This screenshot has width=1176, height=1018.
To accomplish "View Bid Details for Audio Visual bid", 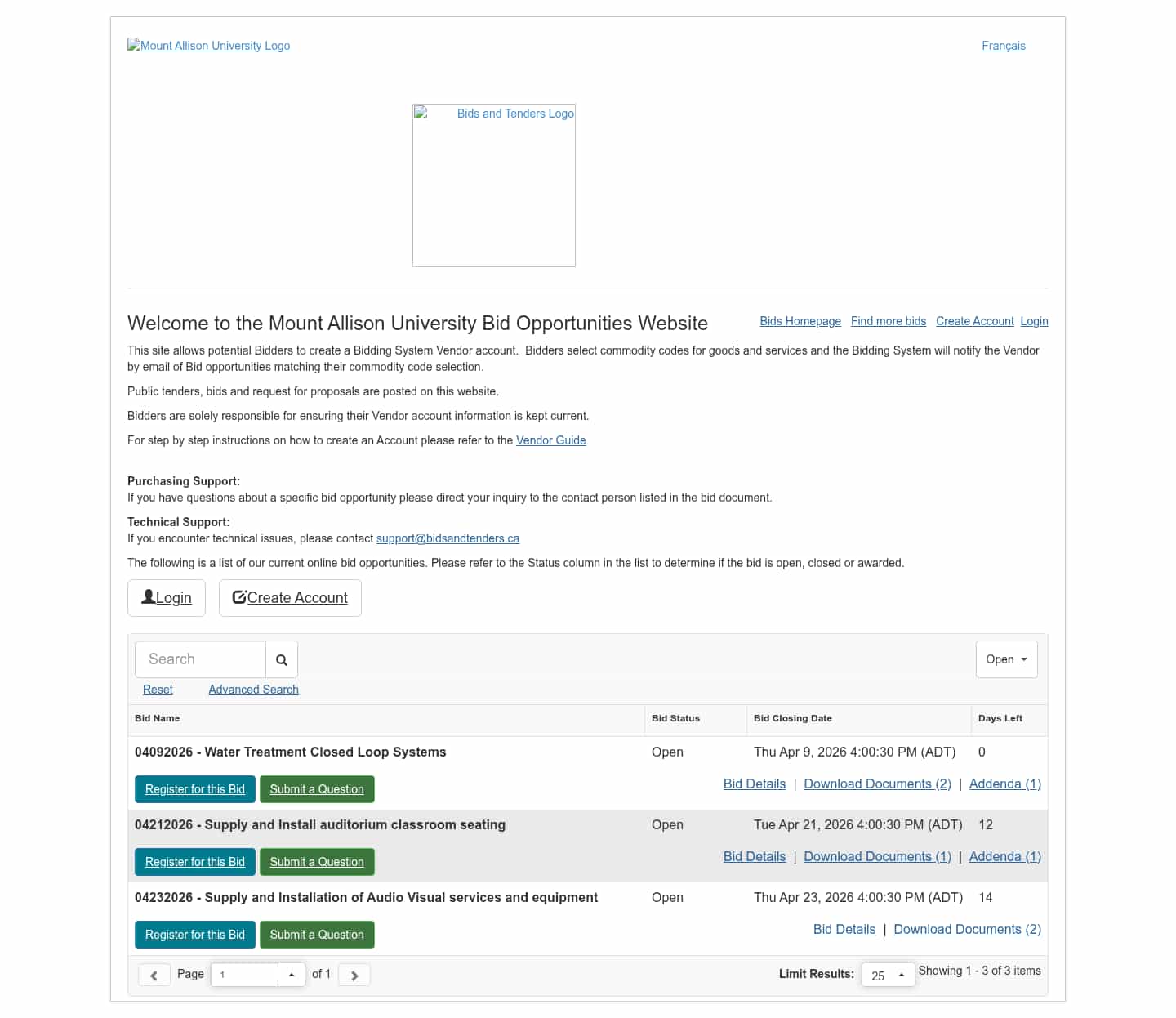I will [844, 930].
